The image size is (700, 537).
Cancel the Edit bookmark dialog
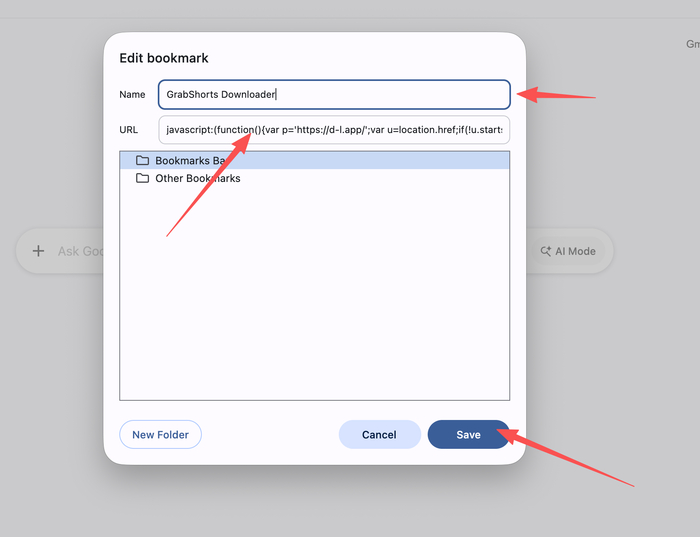coord(379,434)
